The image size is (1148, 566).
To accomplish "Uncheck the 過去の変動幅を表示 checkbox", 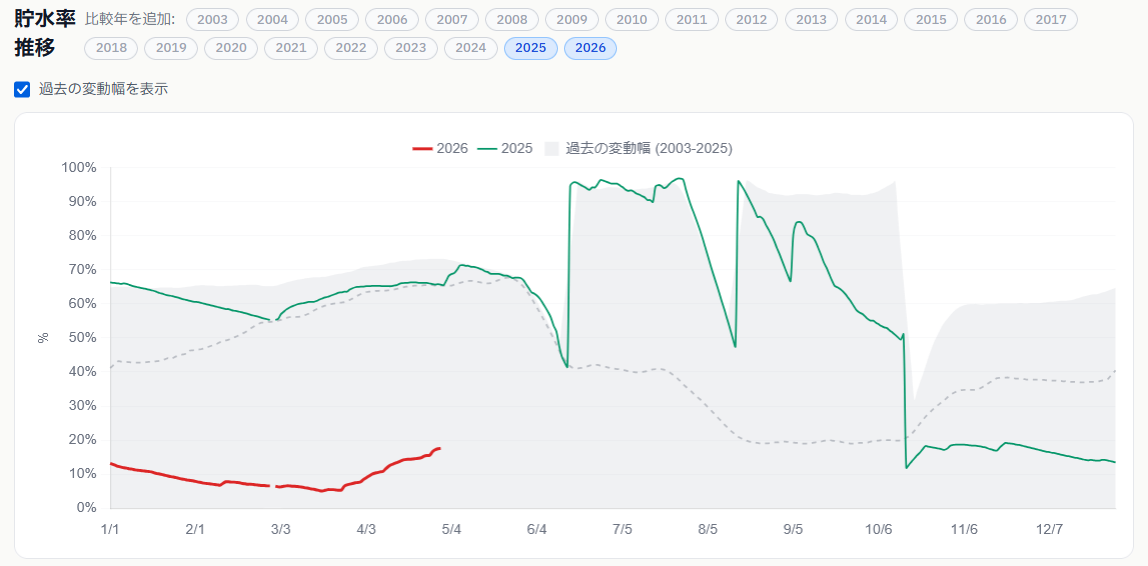I will [x=22, y=89].
